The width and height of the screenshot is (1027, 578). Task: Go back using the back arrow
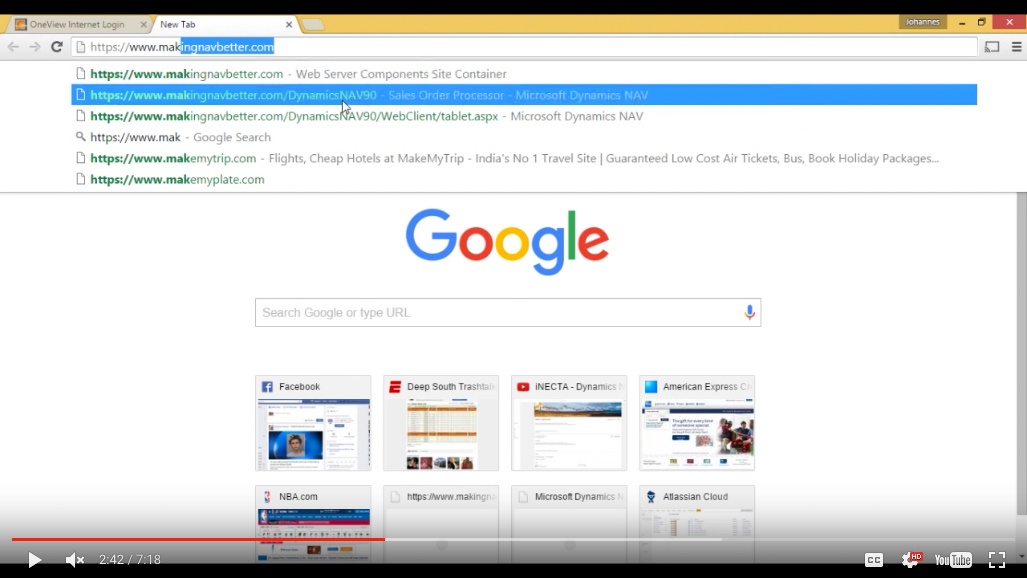[x=13, y=47]
